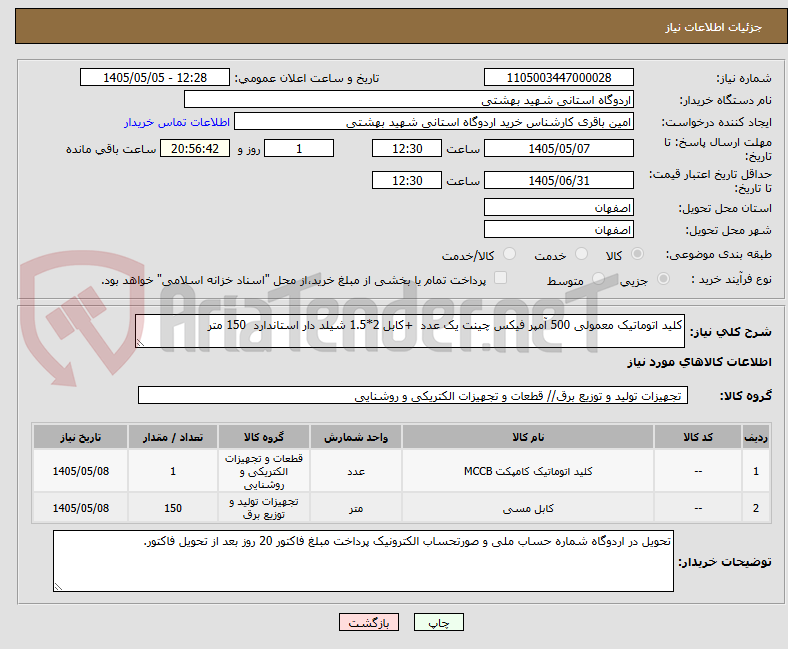Toggle the Islamic treasury bonds payment checkbox

coord(501,278)
